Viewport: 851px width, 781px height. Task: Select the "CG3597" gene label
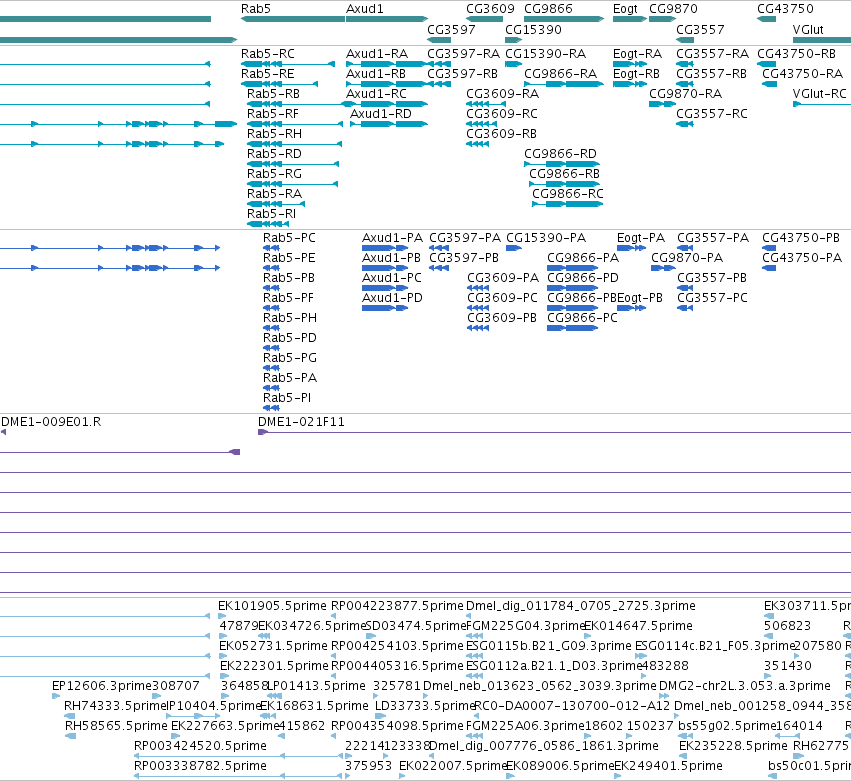click(451, 30)
